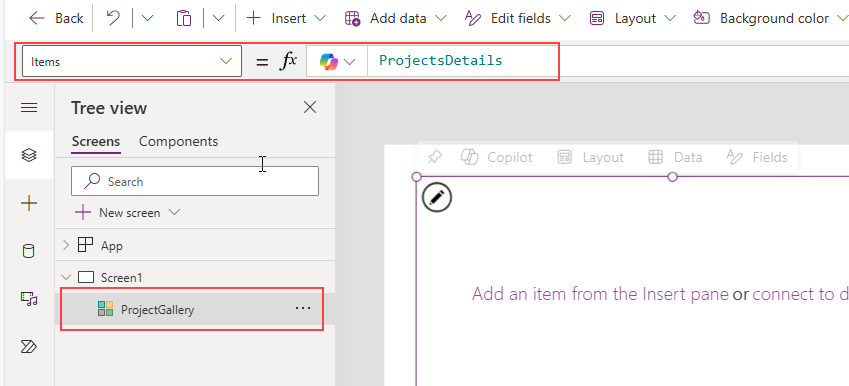Open the Data cylinder sidebar icon
The image size is (849, 386).
click(29, 251)
